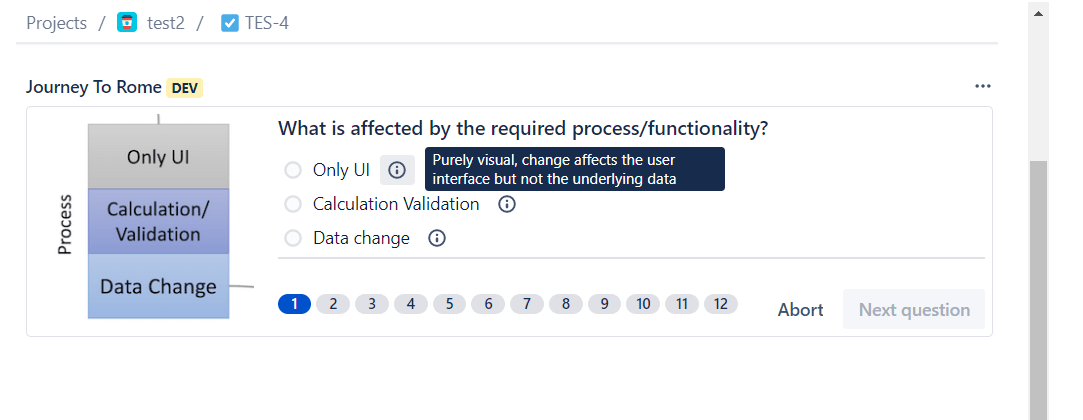
Task: Choose the Calculation Validation radio option
Action: coord(293,204)
